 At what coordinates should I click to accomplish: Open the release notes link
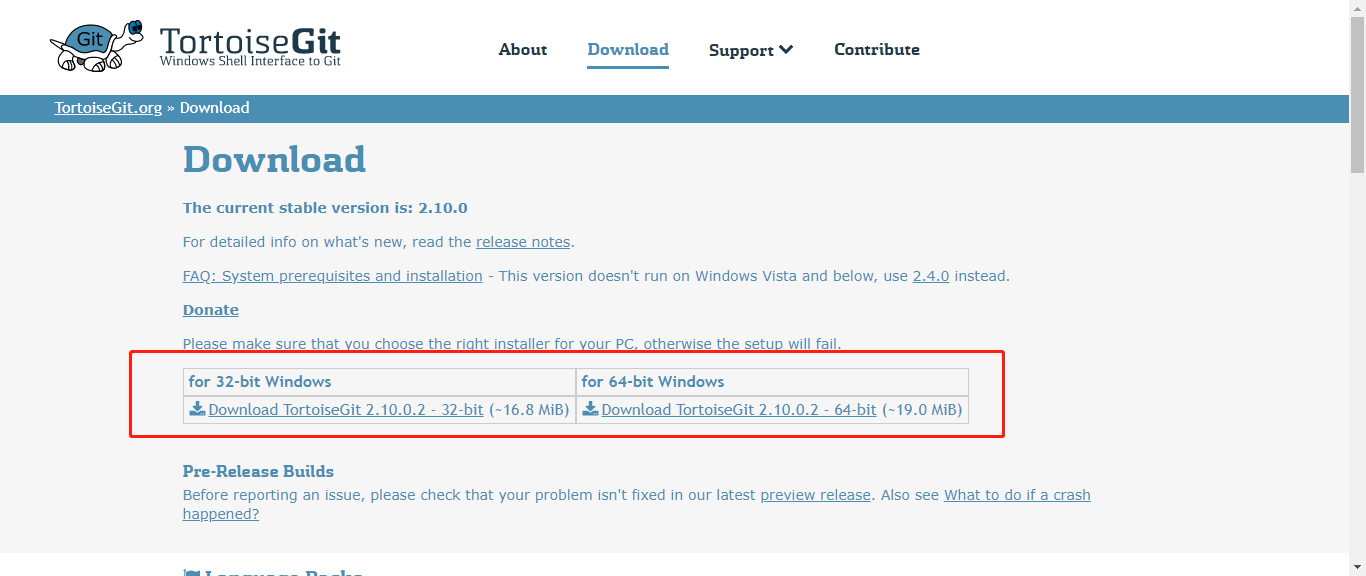tap(523, 242)
